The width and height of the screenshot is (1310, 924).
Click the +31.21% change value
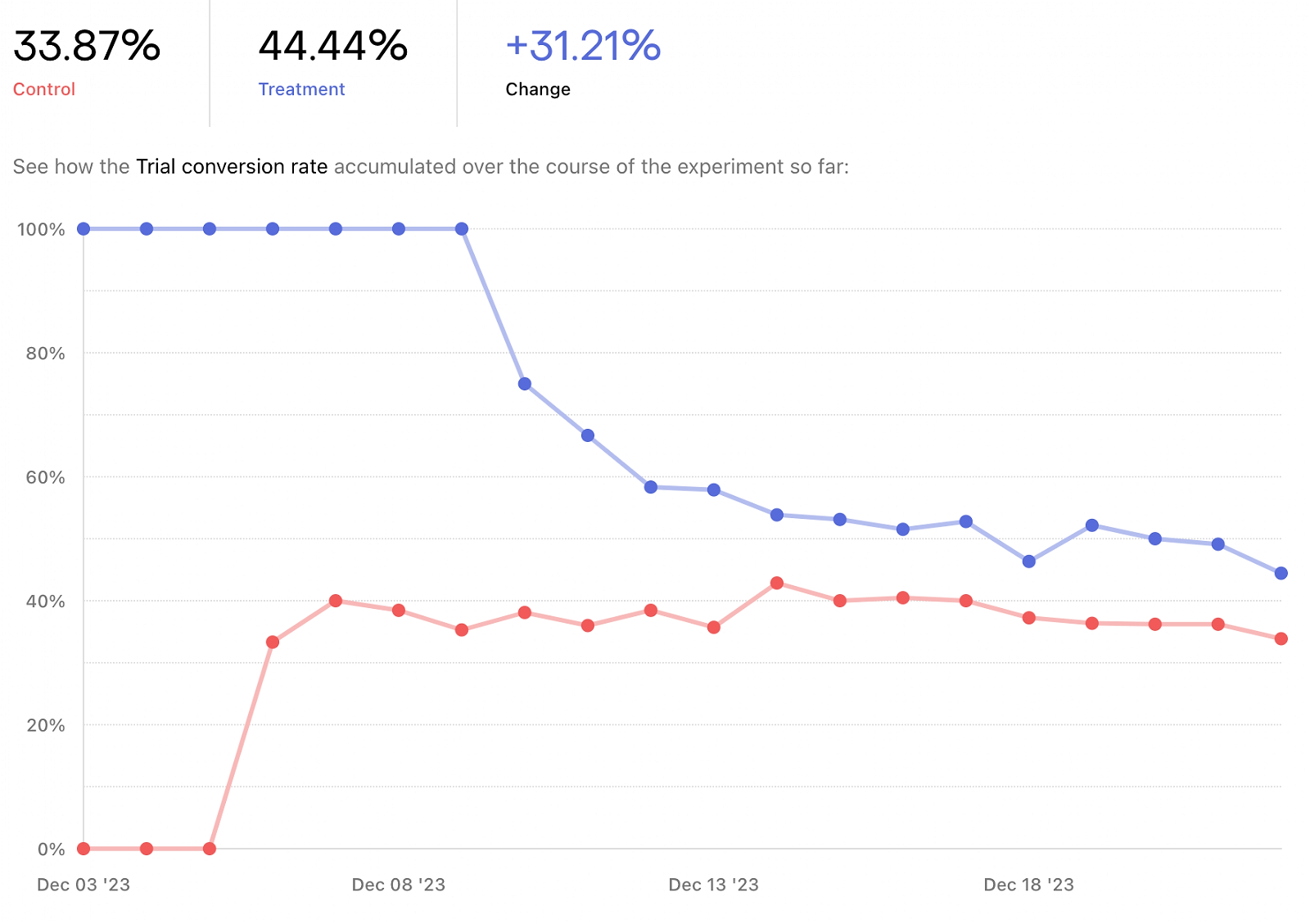pyautogui.click(x=583, y=46)
